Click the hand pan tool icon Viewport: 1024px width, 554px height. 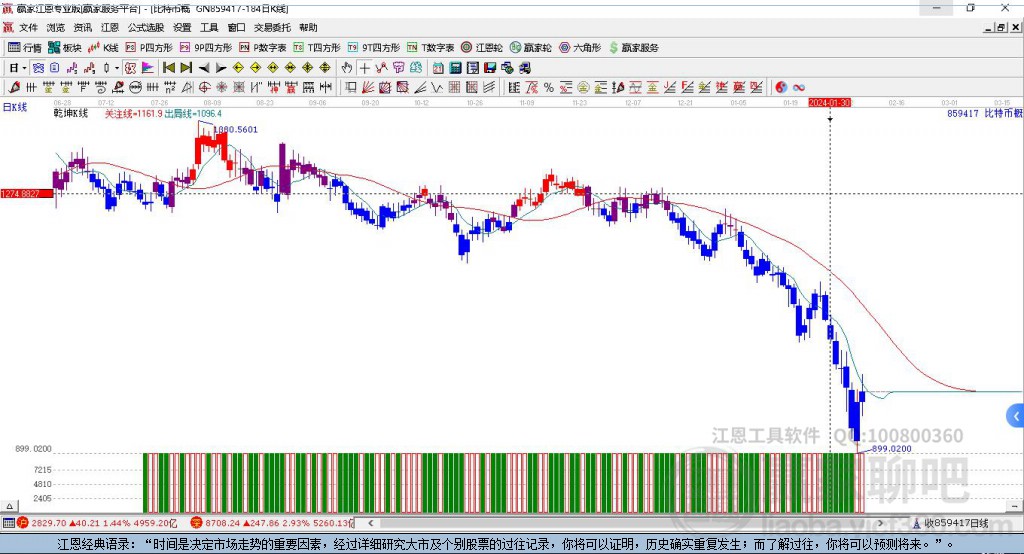(x=347, y=68)
